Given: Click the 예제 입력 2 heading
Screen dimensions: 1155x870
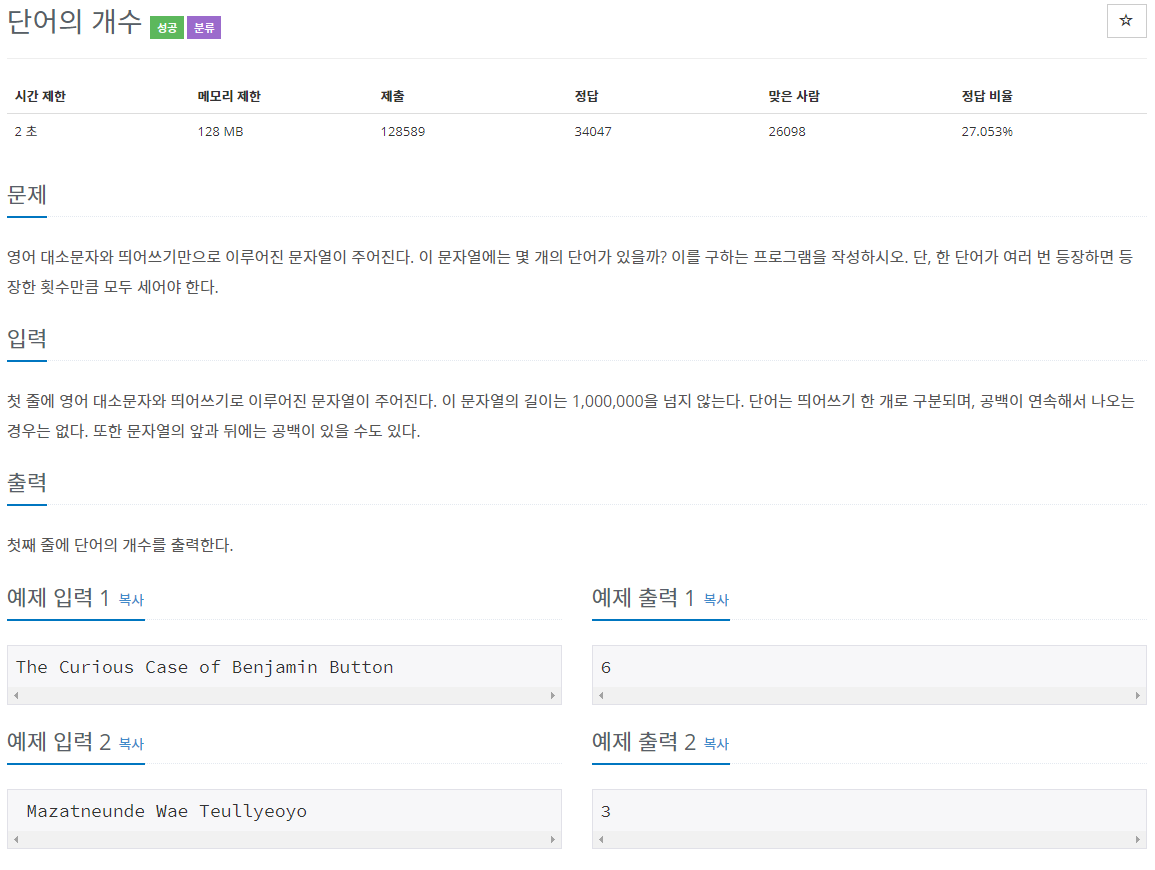Looking at the screenshot, I should tap(59, 741).
